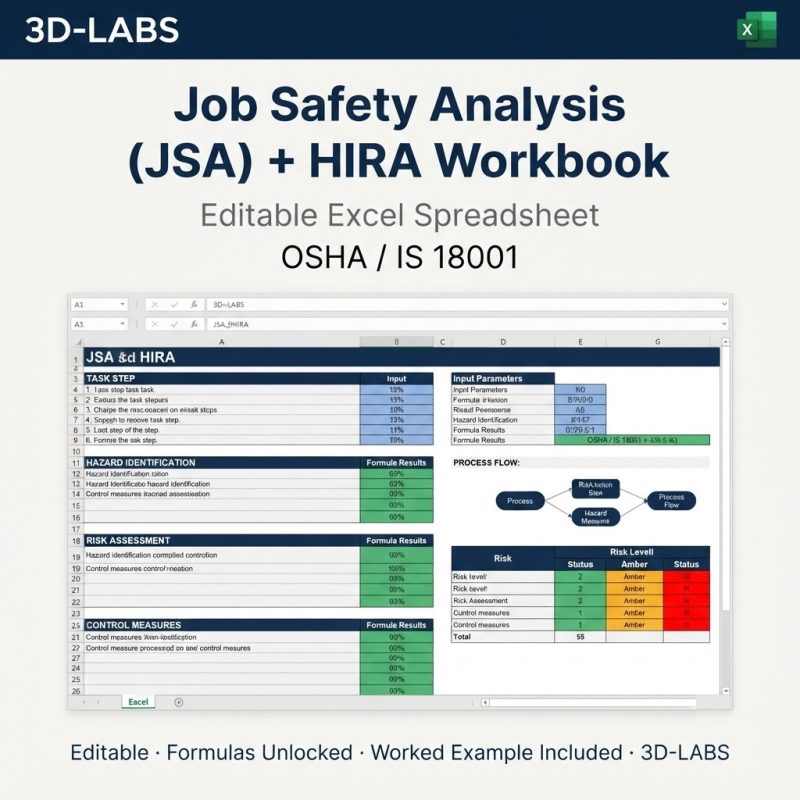Viewport: 800px width, 800px height.
Task: Click the A1 name box field
Action: click(99, 305)
